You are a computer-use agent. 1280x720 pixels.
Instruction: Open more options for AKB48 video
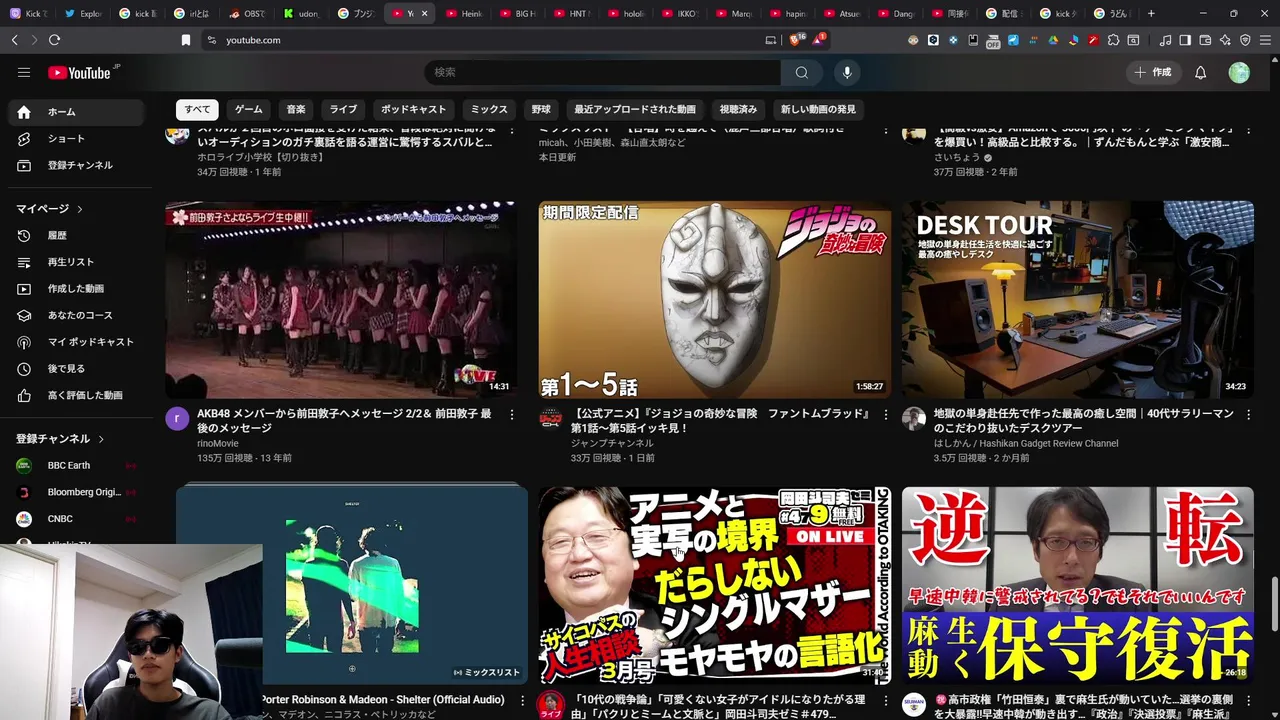coord(512,414)
